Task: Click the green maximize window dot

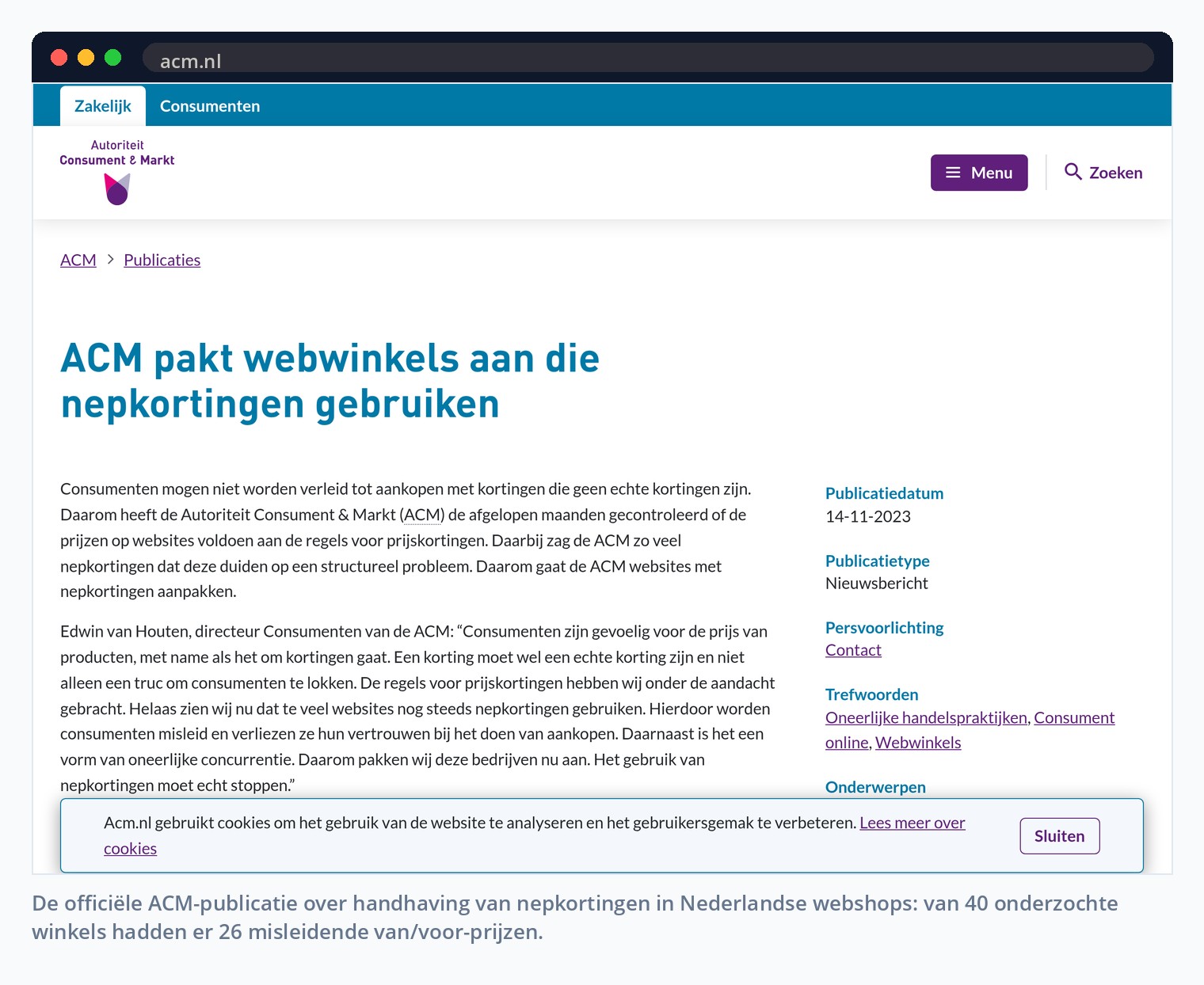Action: pyautogui.click(x=113, y=58)
